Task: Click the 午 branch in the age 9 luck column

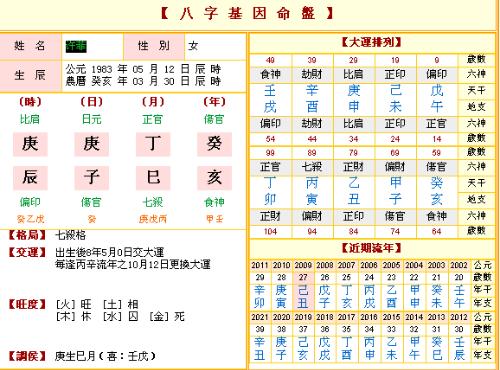Action: click(437, 107)
